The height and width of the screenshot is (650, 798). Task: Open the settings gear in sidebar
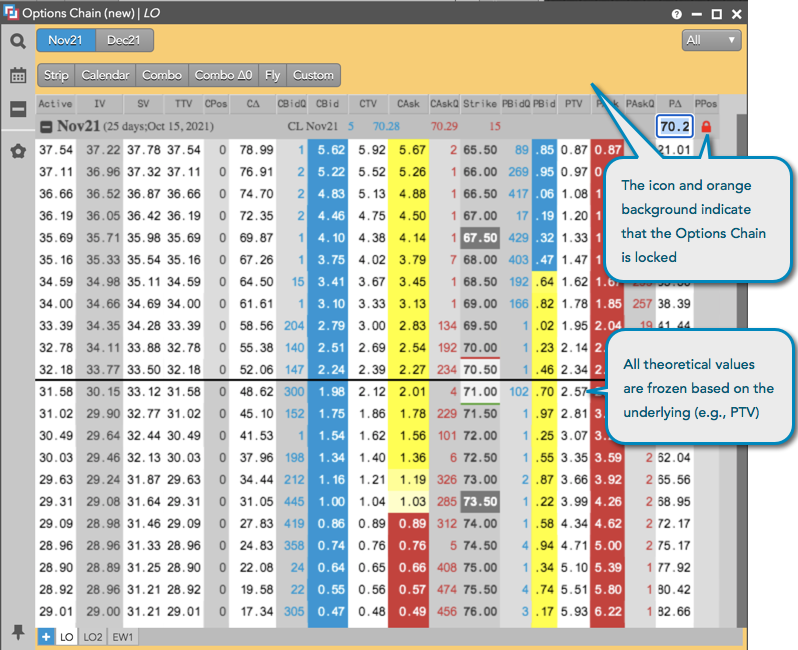coord(18,151)
